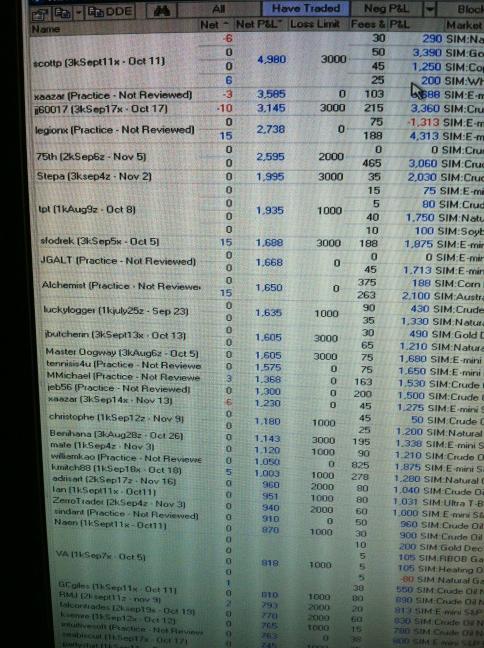
Task: Select jbutchern (3kSept13x - Oct 13) account
Action: click(x=115, y=335)
